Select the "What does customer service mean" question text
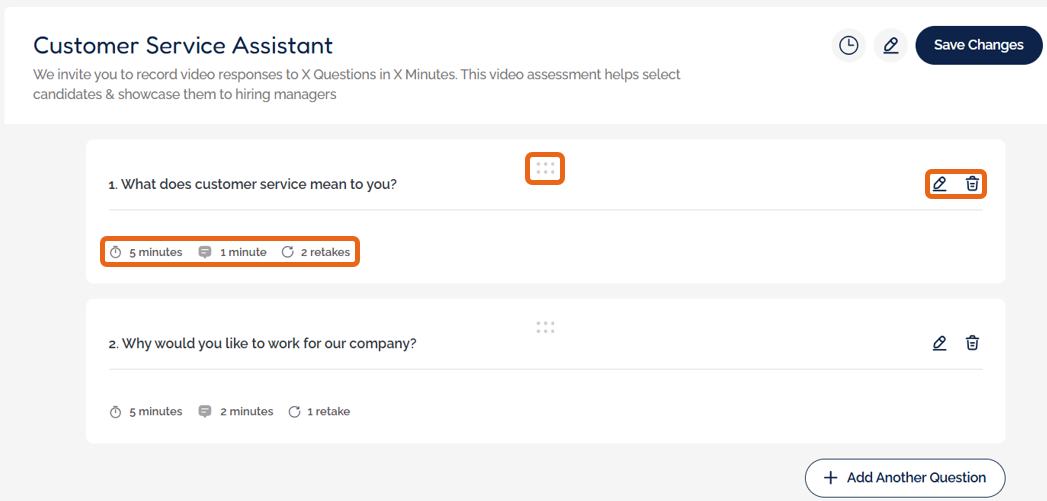1047x501 pixels. pyautogui.click(x=253, y=184)
